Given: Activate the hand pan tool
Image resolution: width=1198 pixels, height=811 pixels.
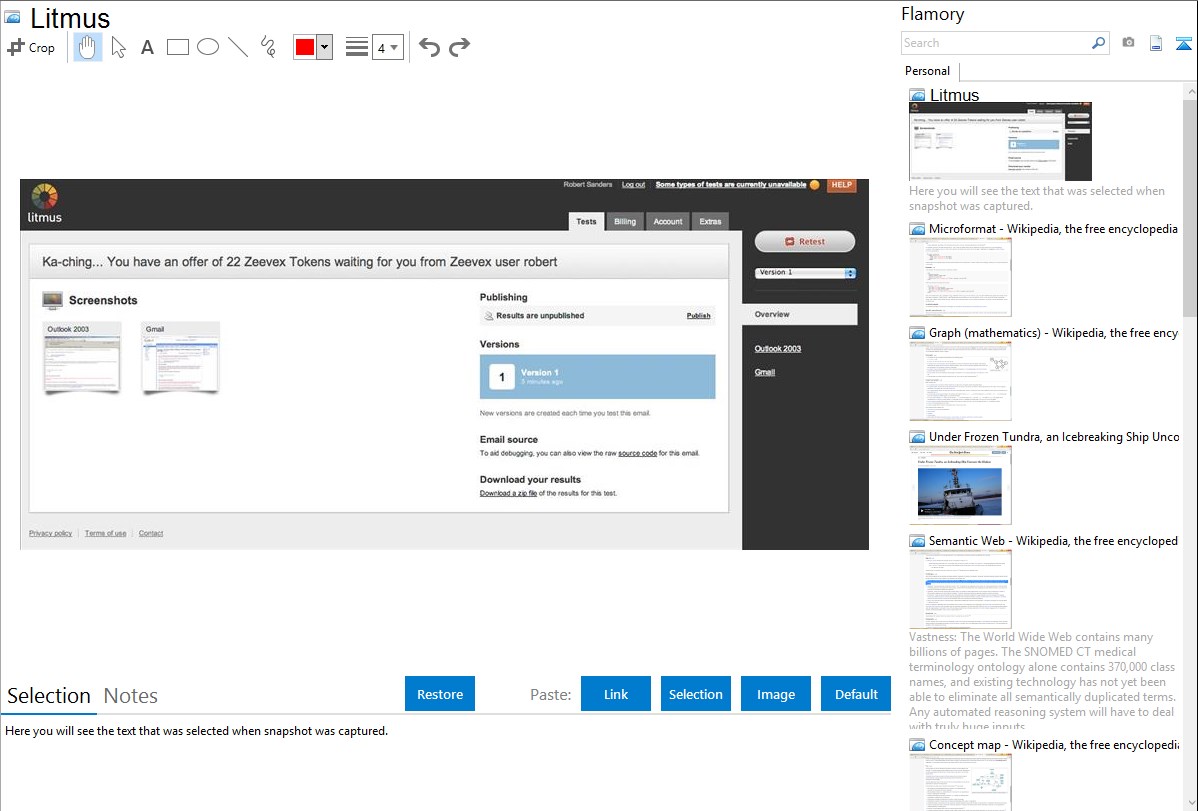Looking at the screenshot, I should (88, 47).
